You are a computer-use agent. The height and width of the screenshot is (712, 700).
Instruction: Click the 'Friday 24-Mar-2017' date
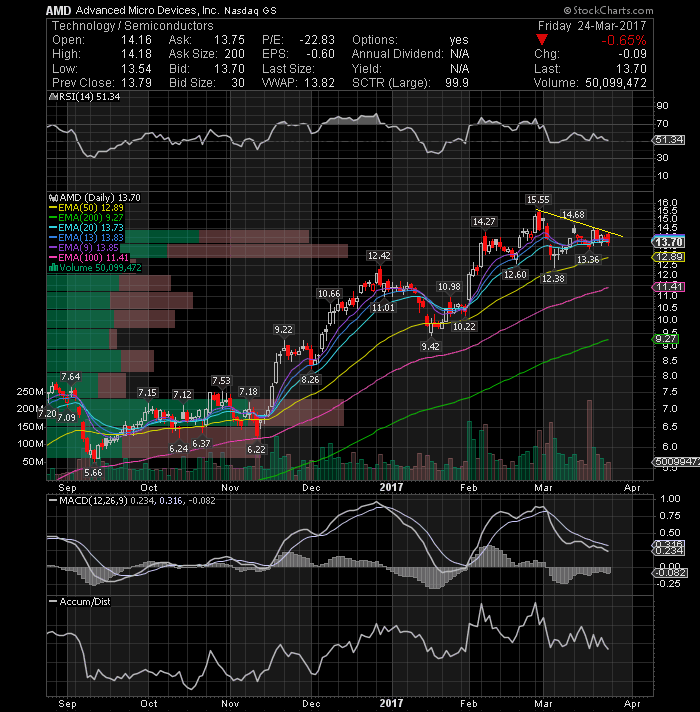(x=592, y=26)
